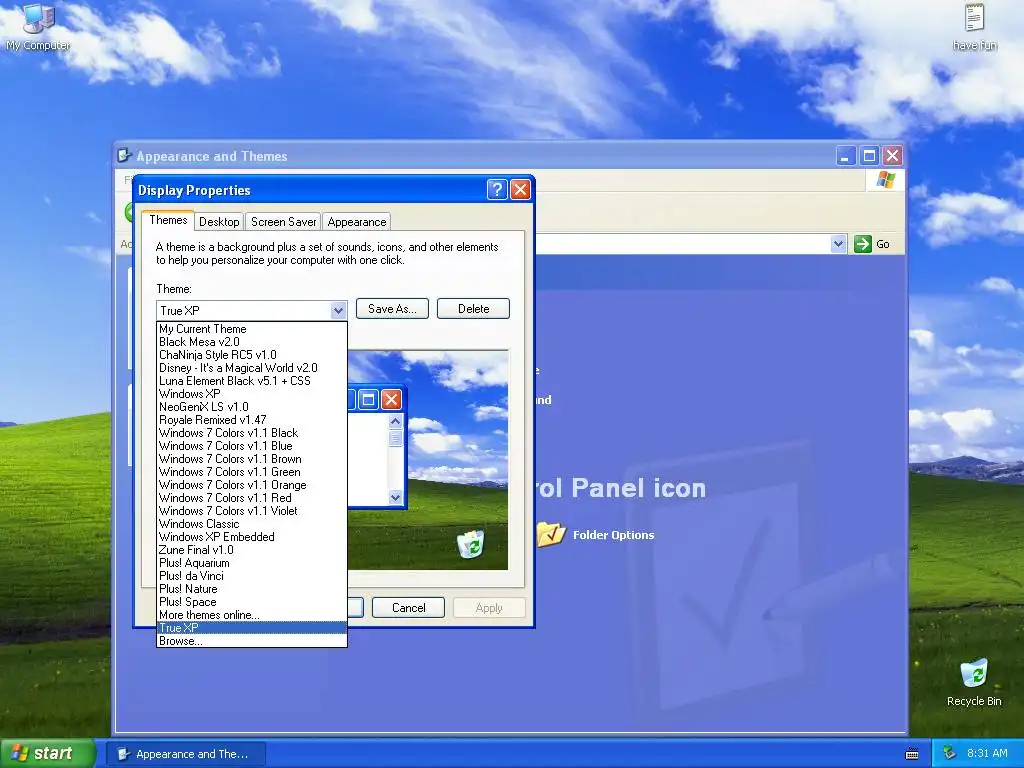1024x768 pixels.
Task: Select 'Plus! da Vinci' theme
Action: click(x=251, y=576)
